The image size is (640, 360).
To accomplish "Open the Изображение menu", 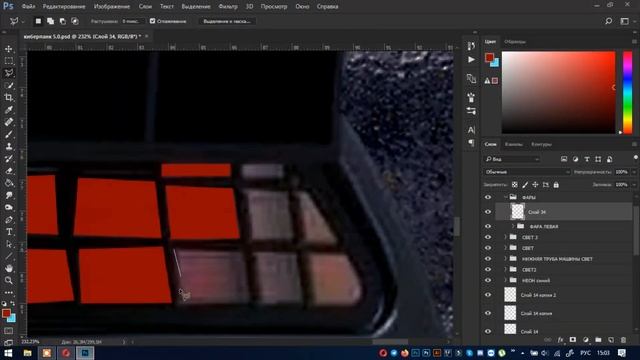I will point(112,7).
